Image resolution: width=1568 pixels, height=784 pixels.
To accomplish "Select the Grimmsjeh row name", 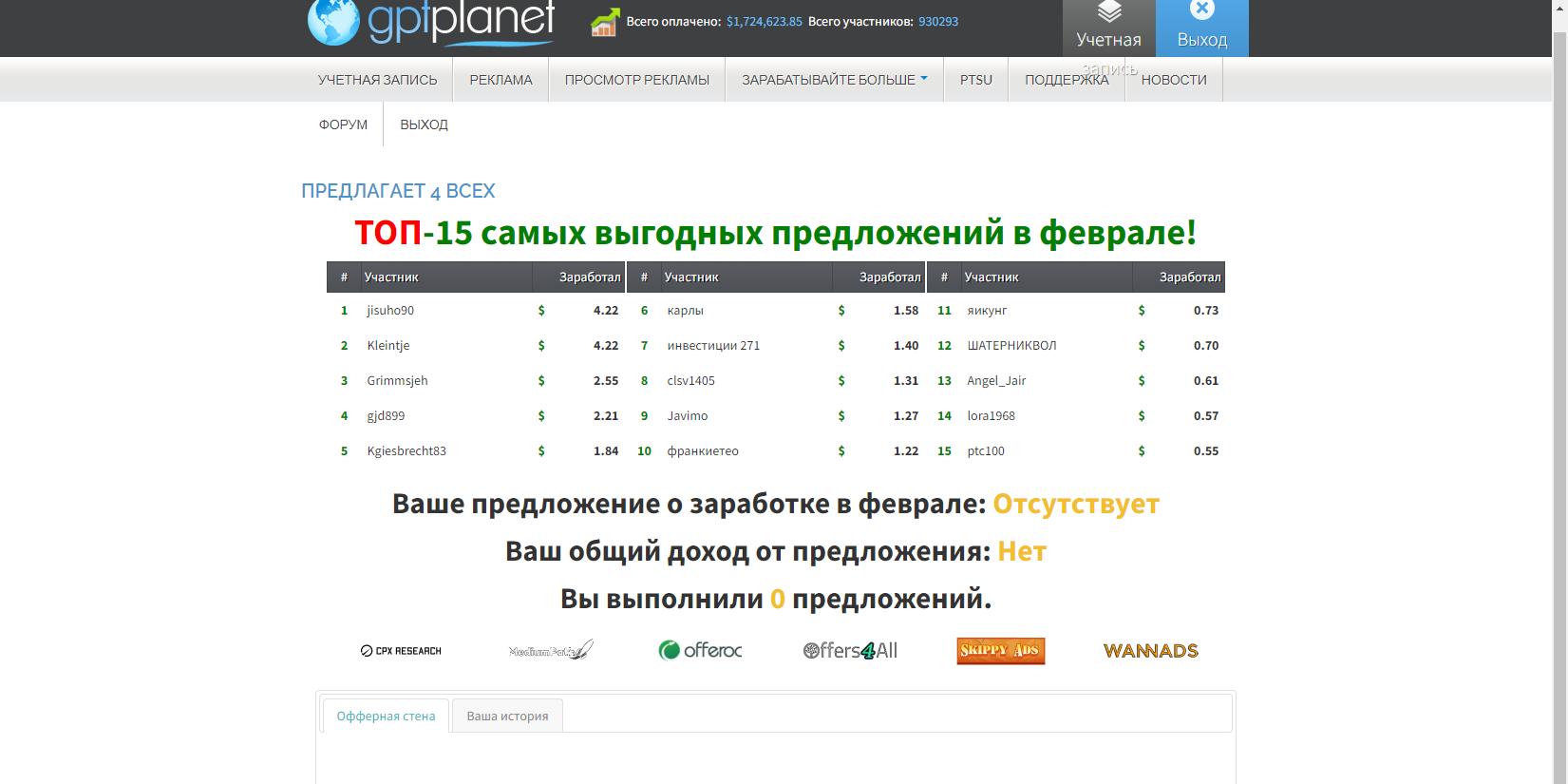I will (x=397, y=381).
